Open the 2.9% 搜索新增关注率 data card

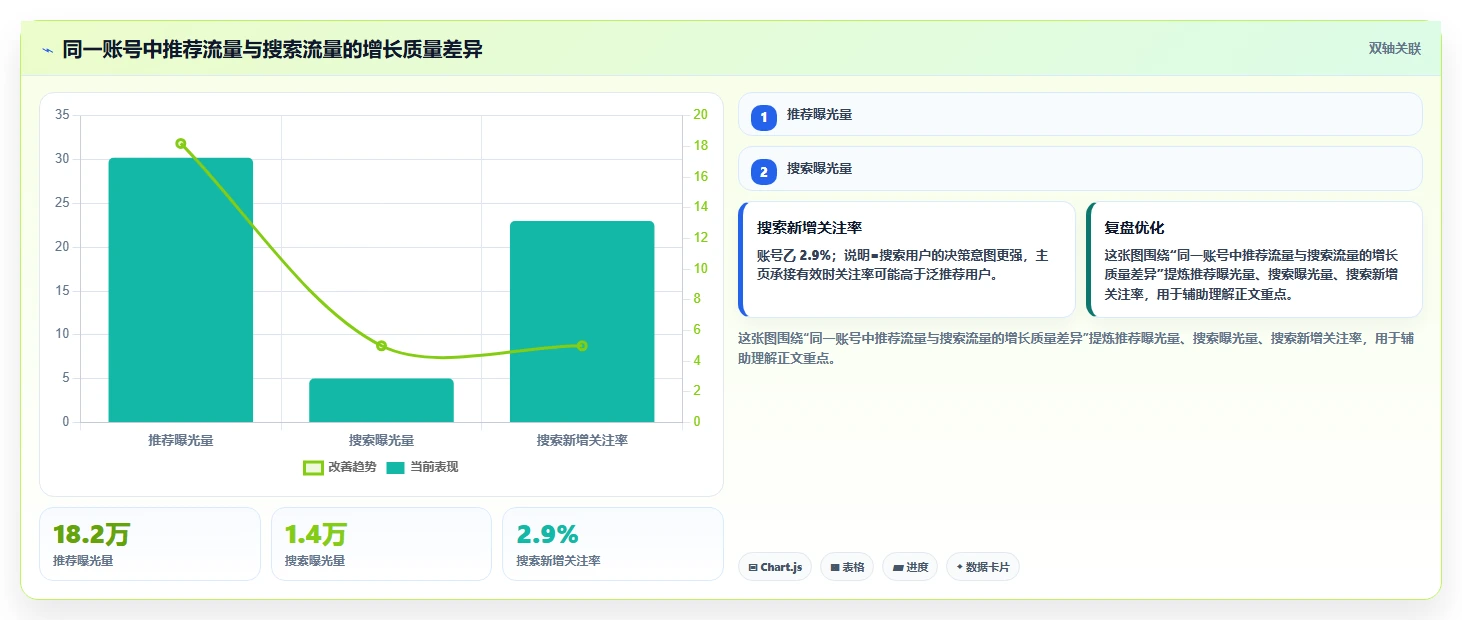click(612, 544)
